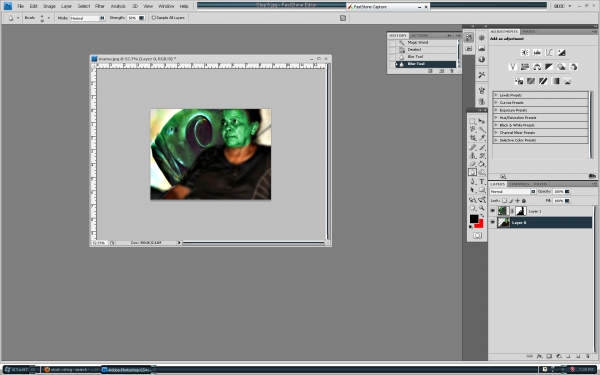The image size is (600, 375).
Task: Add a Vibrance adjustment
Action: point(513,67)
